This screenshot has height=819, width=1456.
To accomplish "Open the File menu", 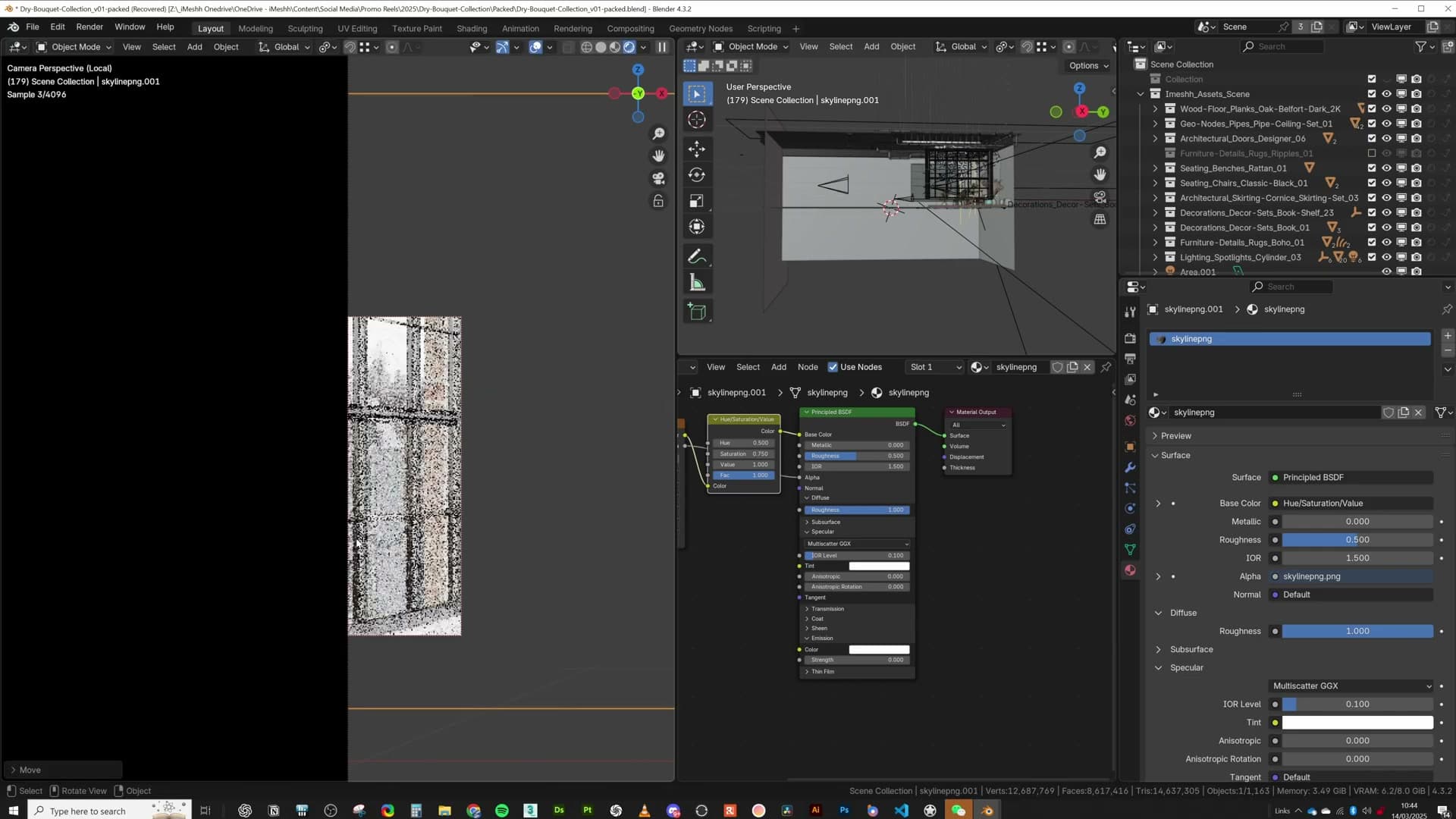I will click(33, 27).
